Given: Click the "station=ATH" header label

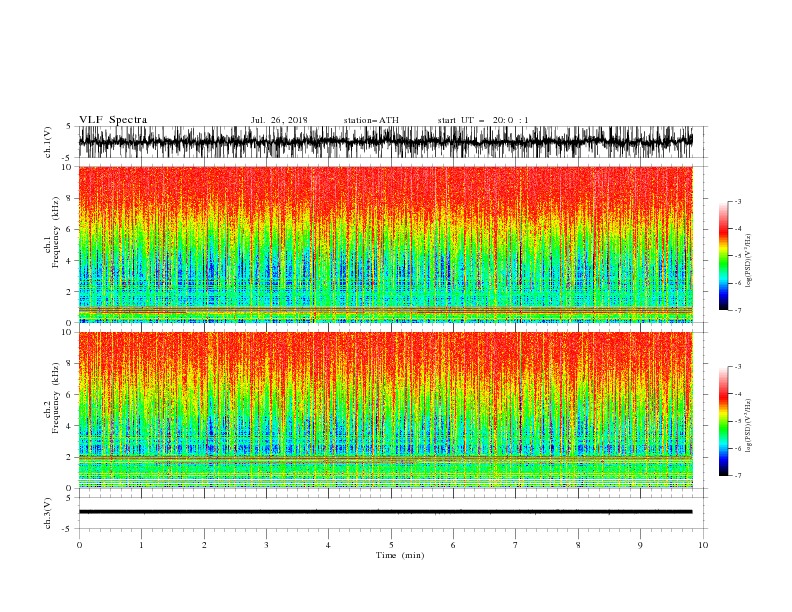Looking at the screenshot, I should [371, 120].
